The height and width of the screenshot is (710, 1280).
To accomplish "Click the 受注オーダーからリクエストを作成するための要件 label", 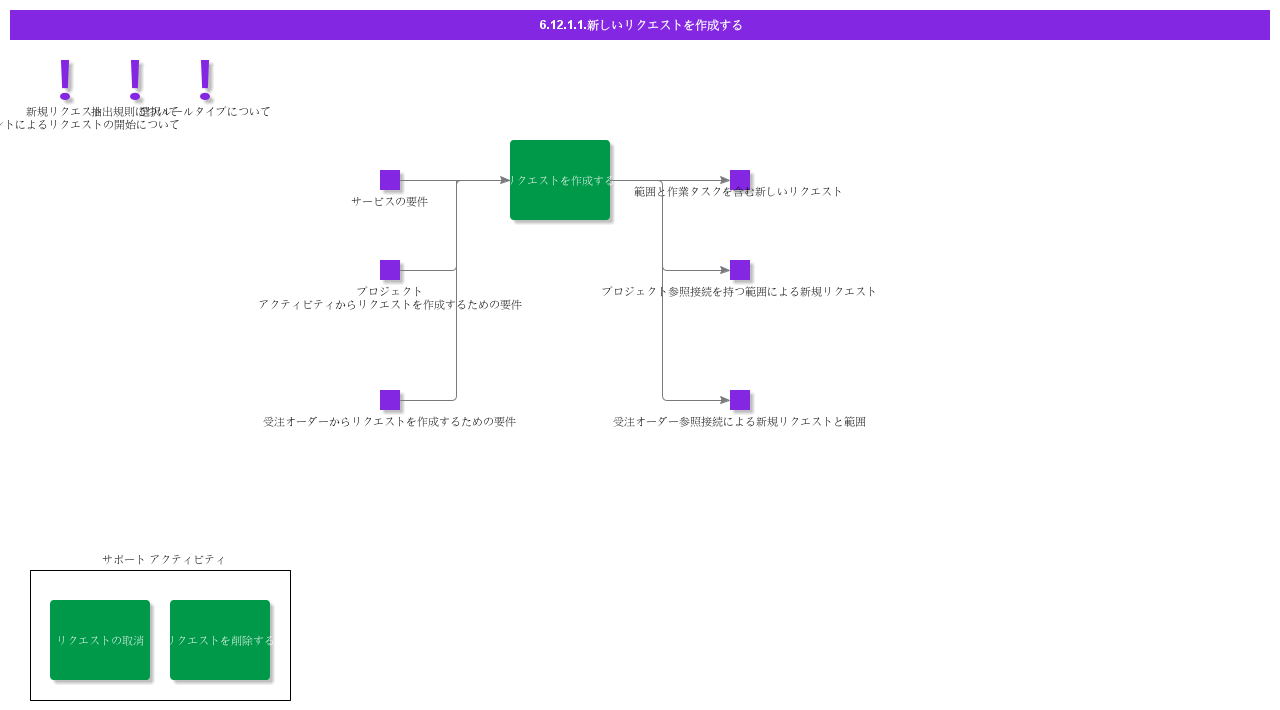I will point(390,422).
